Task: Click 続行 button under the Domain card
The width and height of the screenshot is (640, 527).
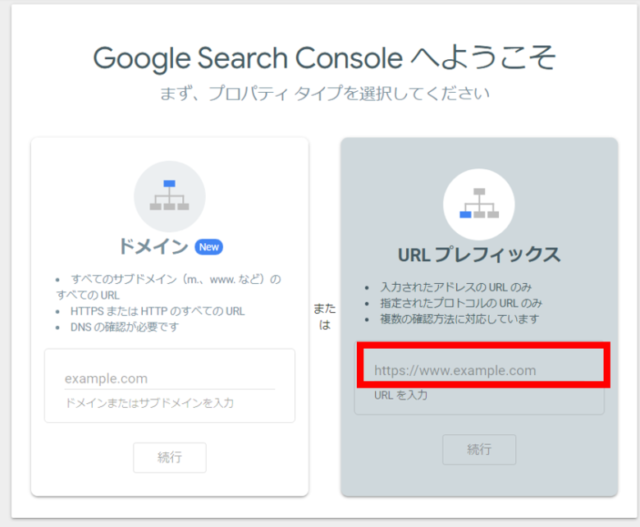Action: (x=170, y=457)
